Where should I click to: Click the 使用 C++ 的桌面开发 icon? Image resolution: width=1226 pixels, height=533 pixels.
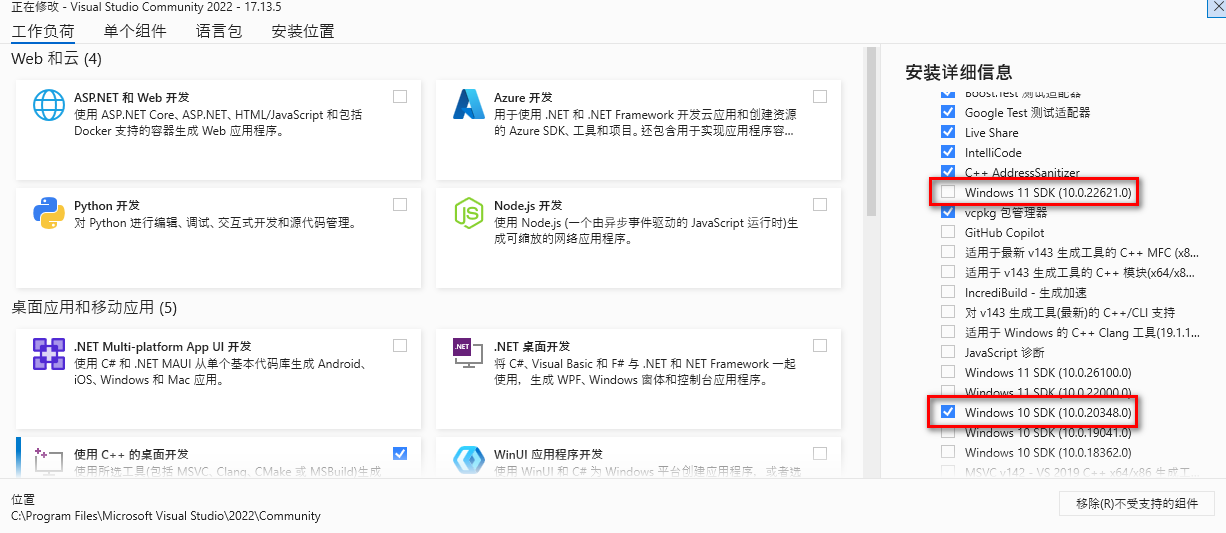pyautogui.click(x=49, y=460)
